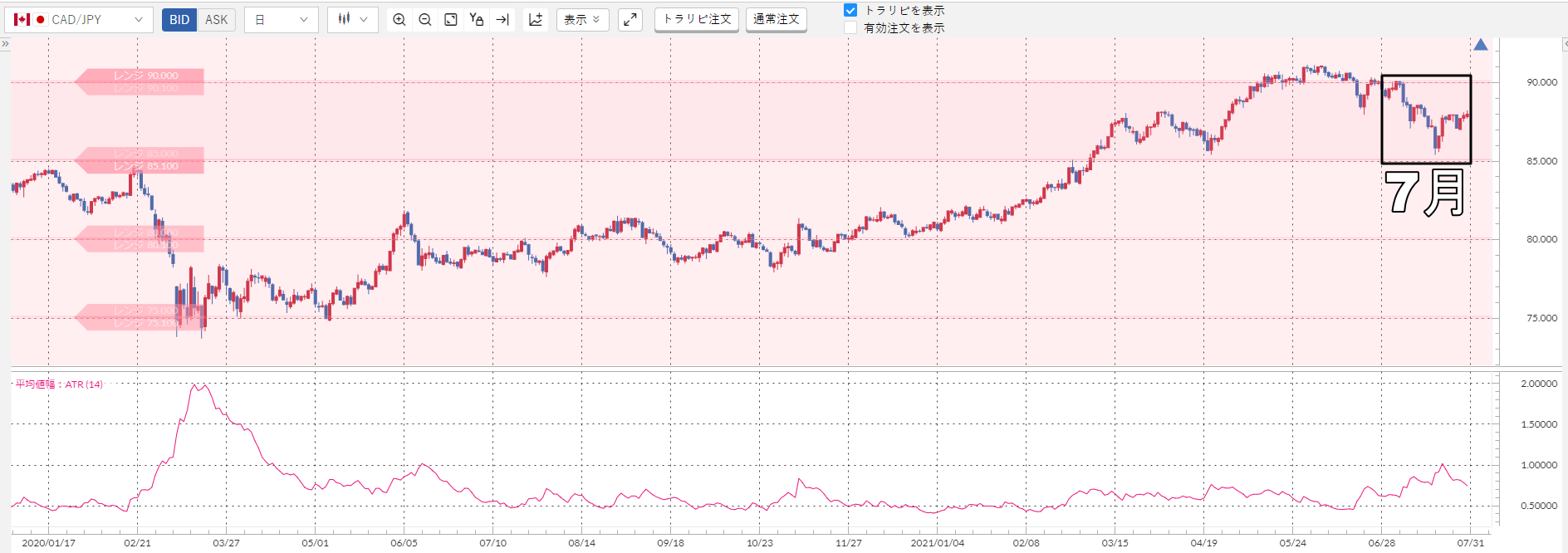
Task: Click the 80.000 price axis label
Action: (1541, 239)
